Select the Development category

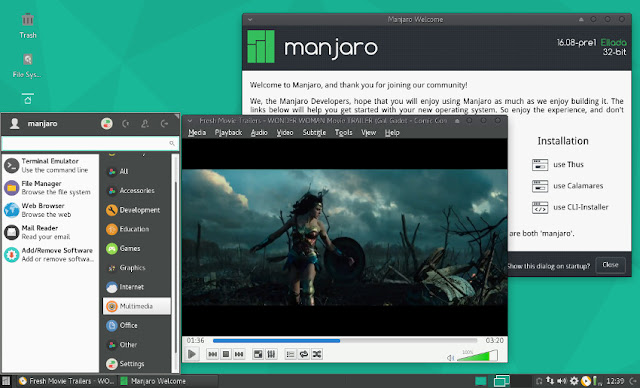pyautogui.click(x=136, y=210)
